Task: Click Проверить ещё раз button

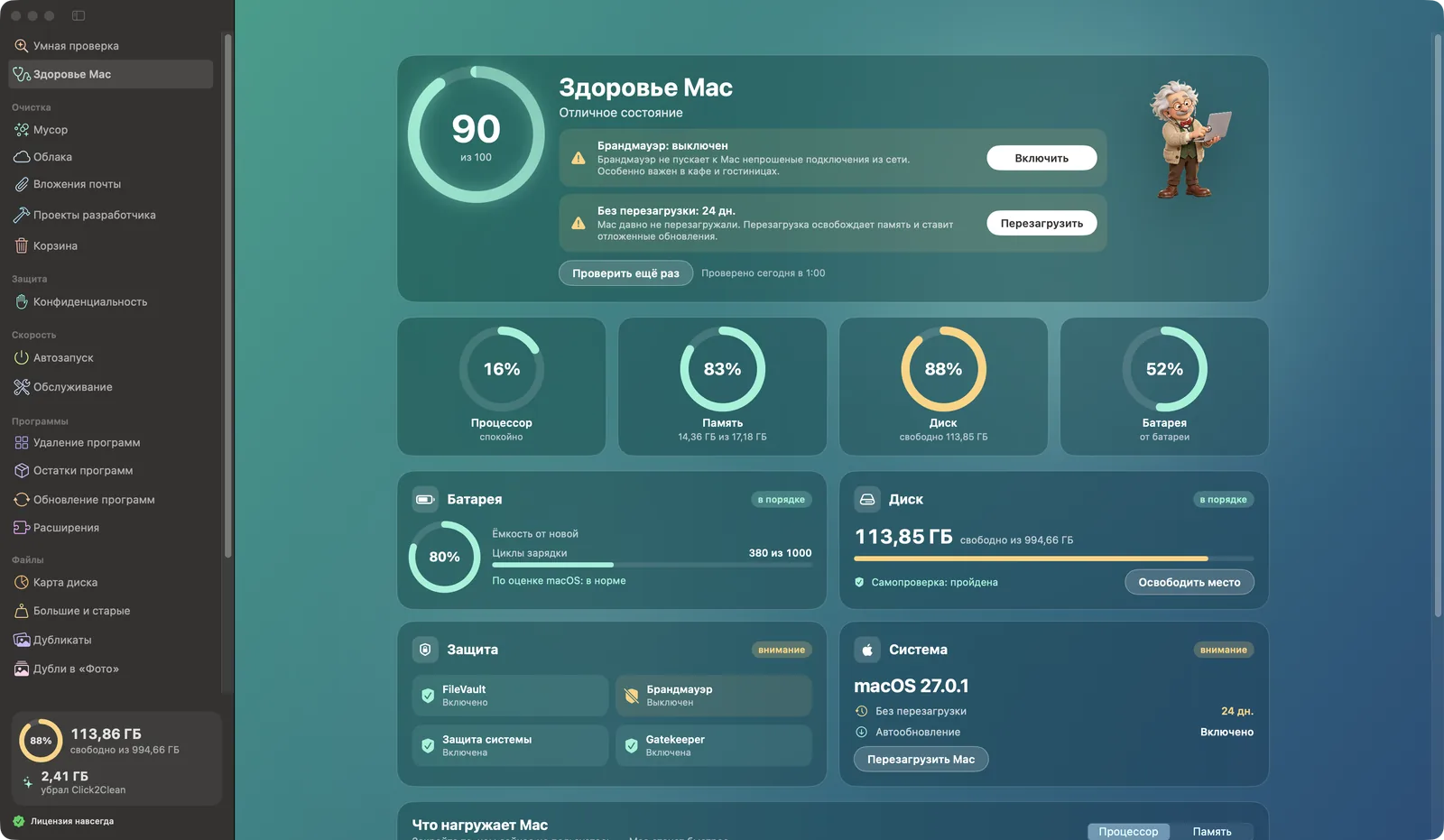Action: [625, 272]
